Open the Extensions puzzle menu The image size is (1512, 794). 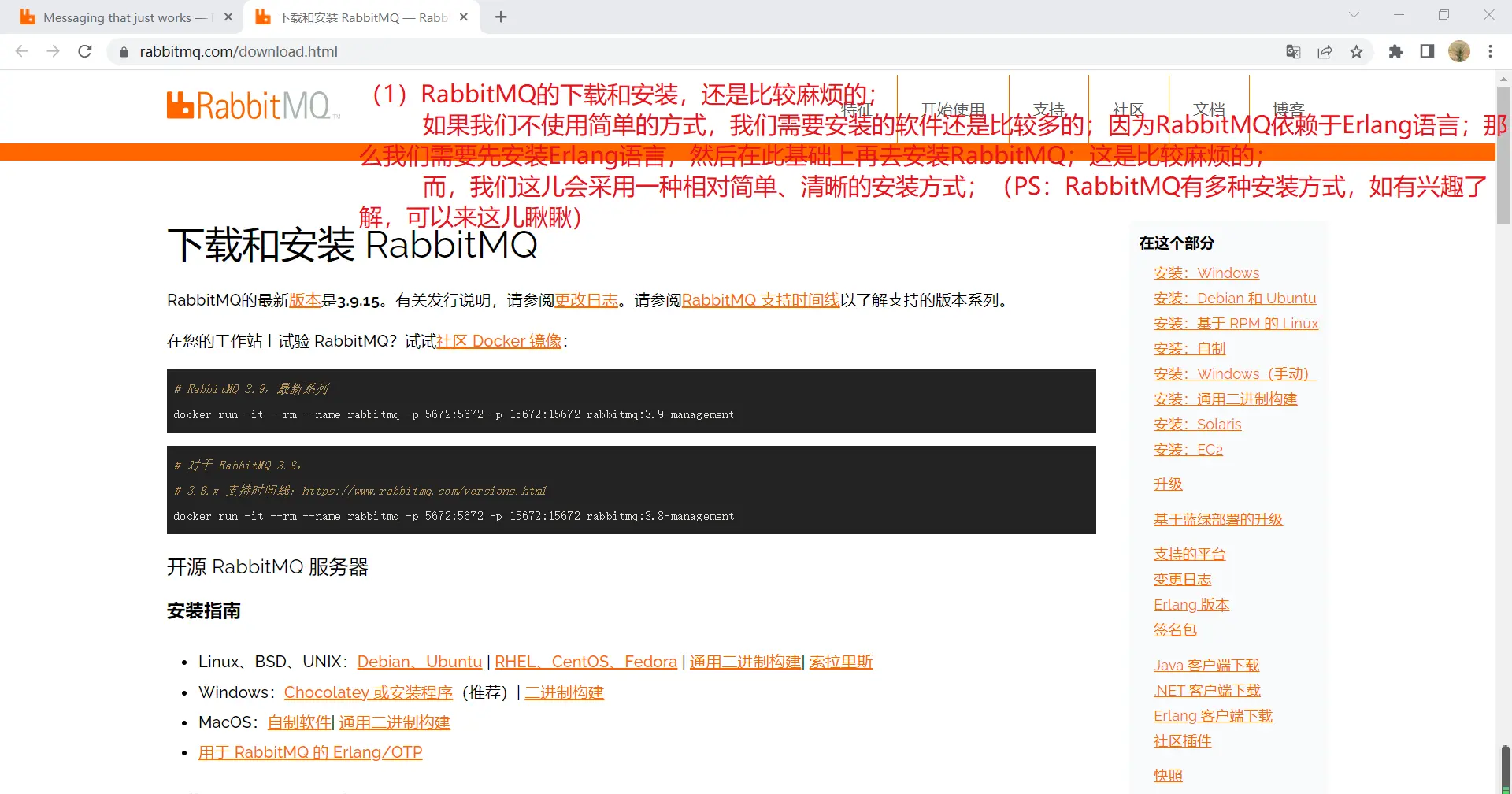1395,51
